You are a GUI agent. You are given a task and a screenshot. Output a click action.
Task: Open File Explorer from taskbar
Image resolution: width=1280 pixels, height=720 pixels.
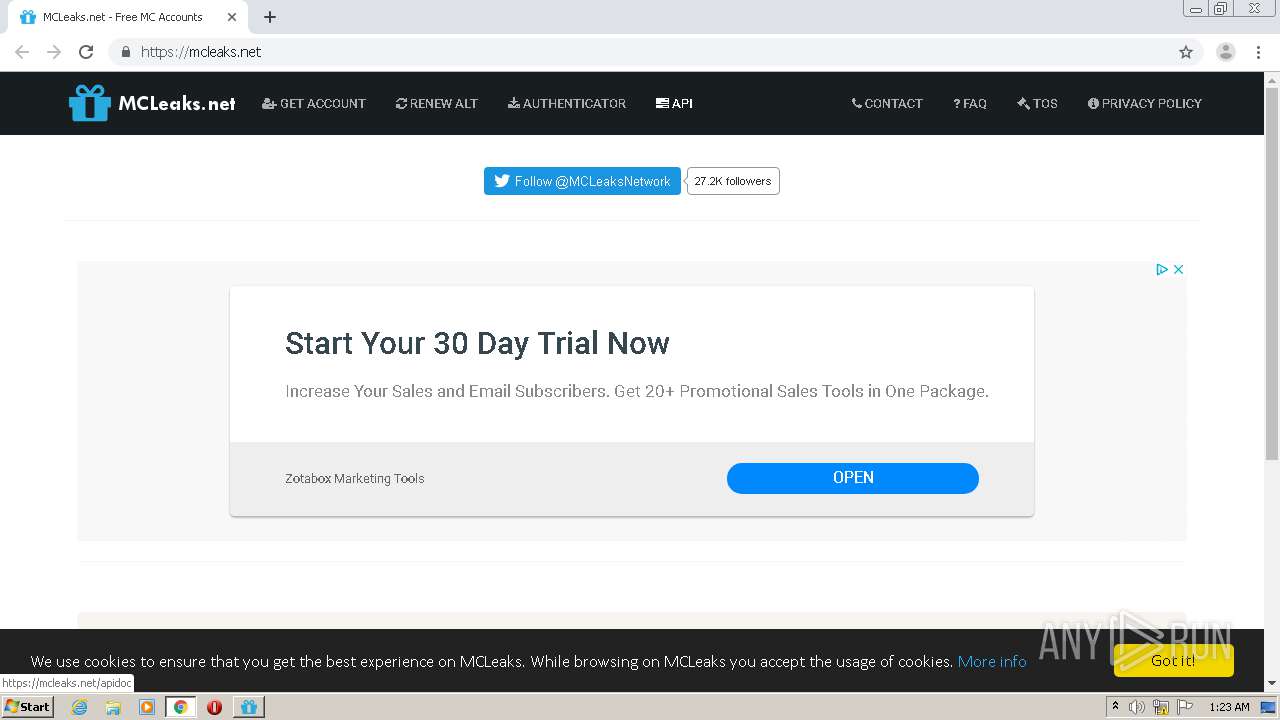coord(113,707)
